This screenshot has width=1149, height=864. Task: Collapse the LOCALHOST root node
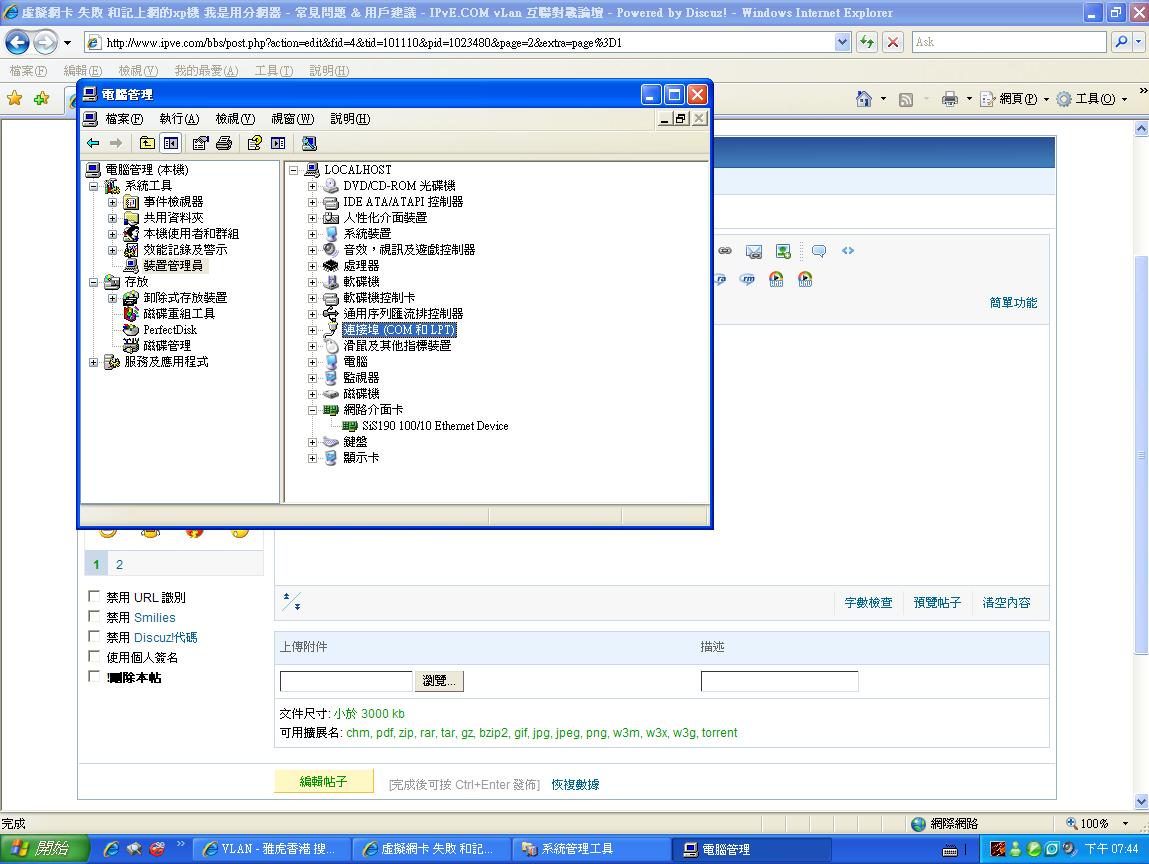coord(293,170)
